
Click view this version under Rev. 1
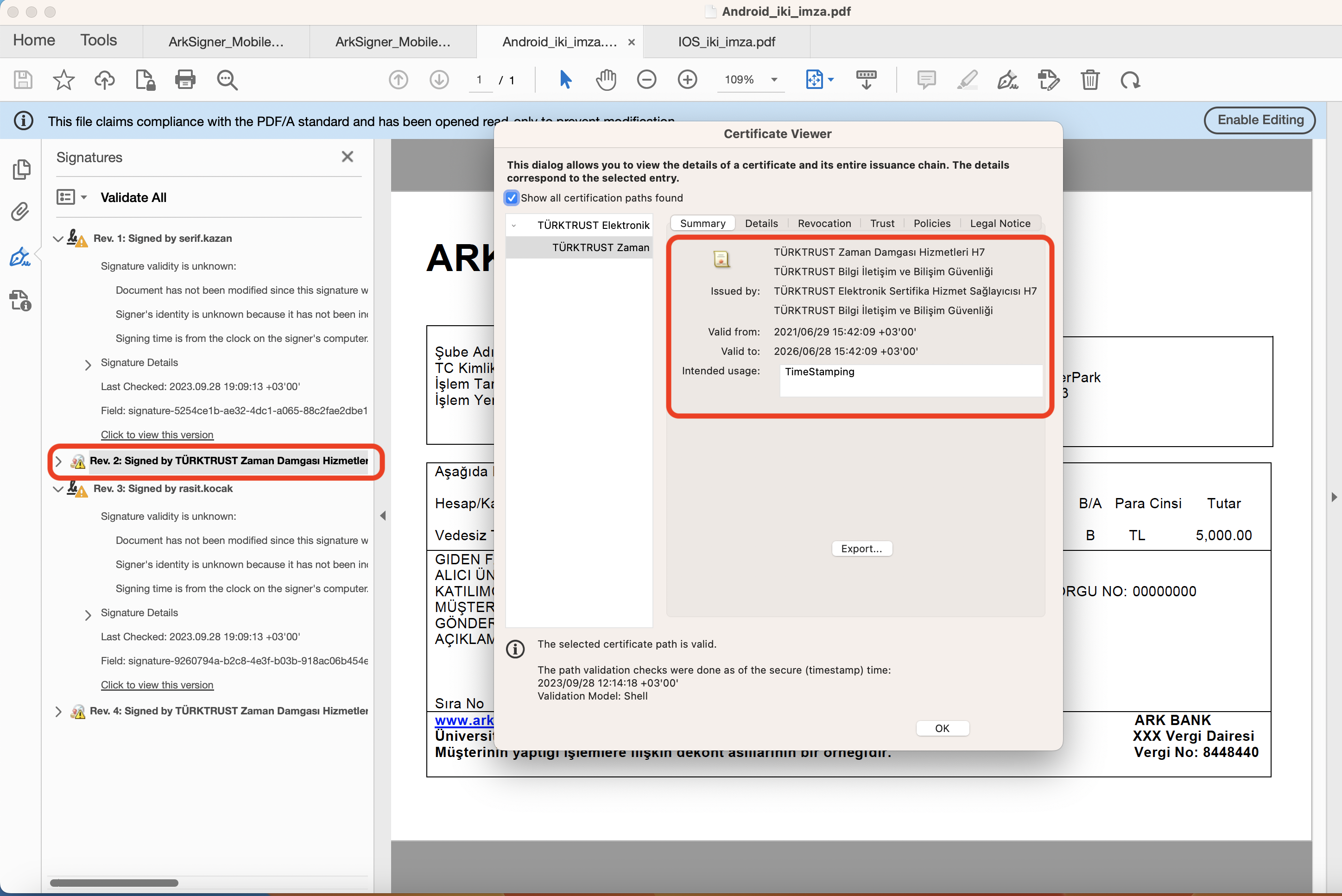point(157,435)
